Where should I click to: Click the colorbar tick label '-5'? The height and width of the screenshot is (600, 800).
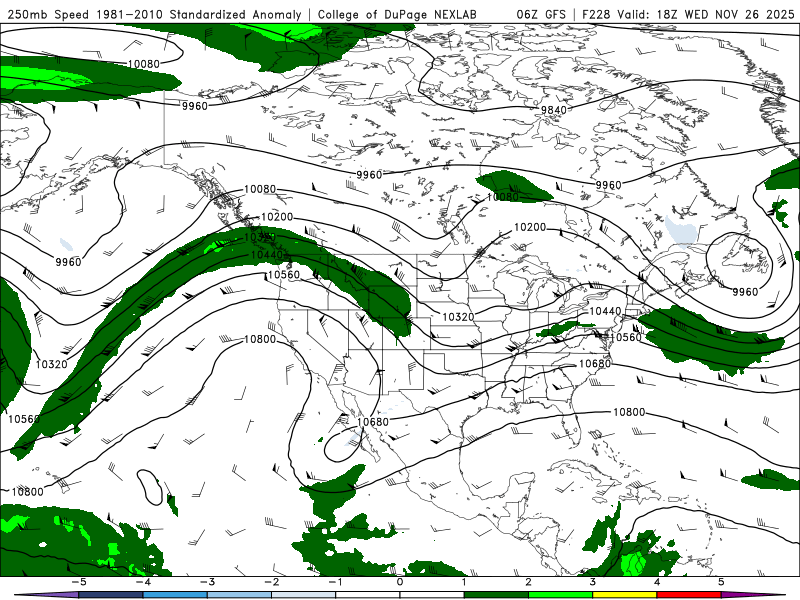point(79,582)
